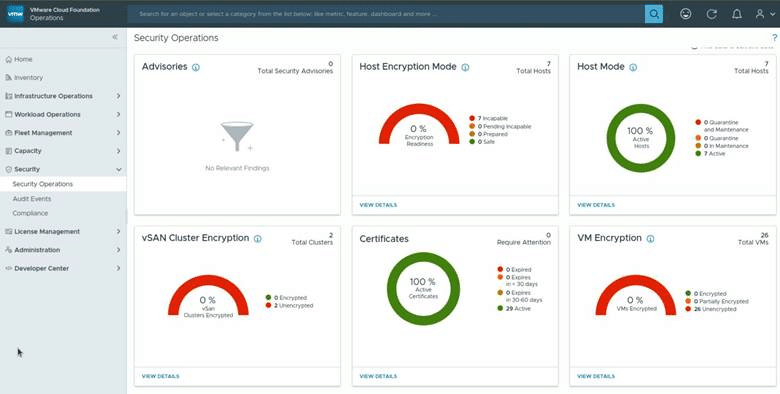
Task: Click the Security shield icon
Action: [x=8, y=169]
